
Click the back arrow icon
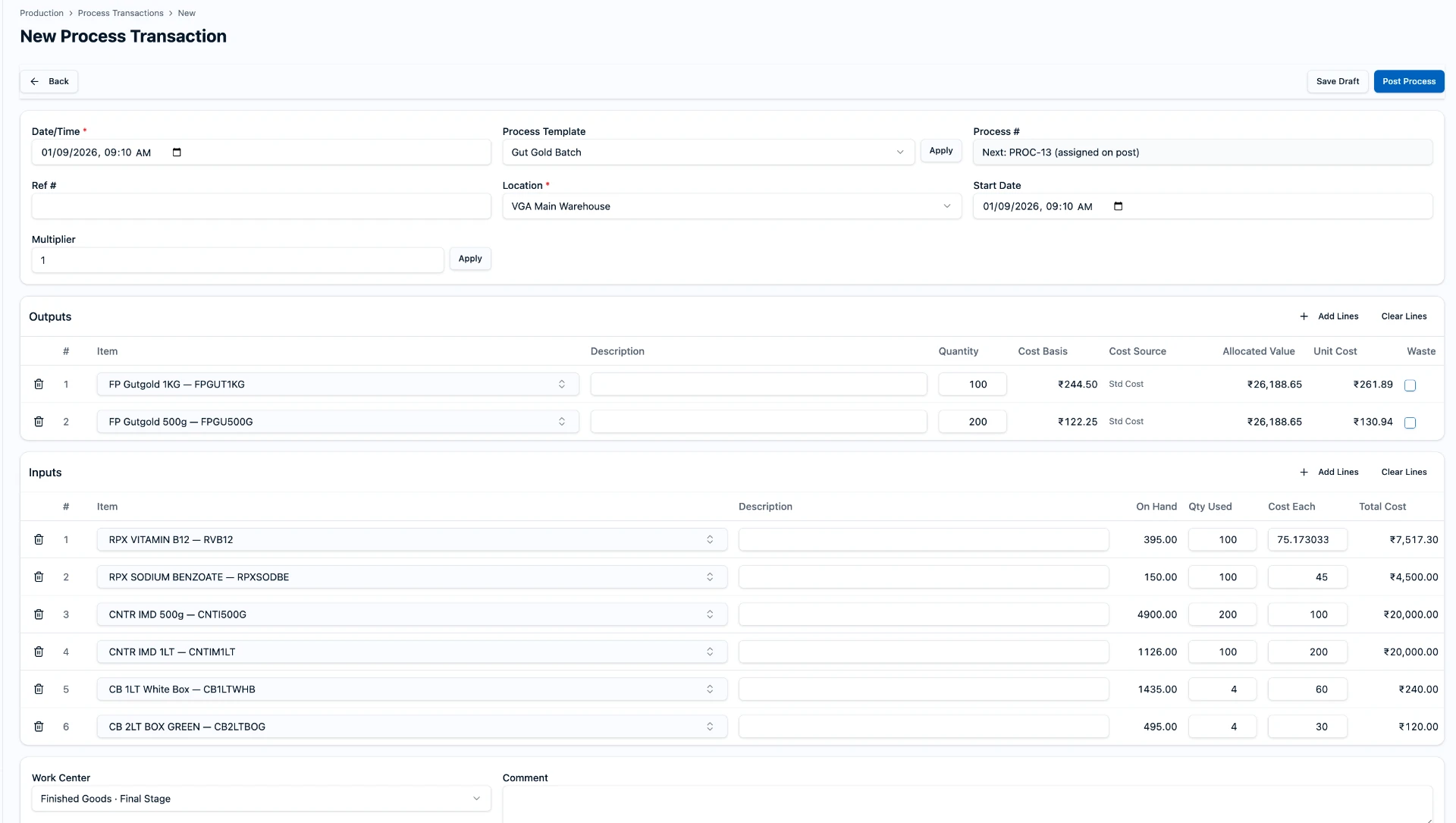(34, 81)
